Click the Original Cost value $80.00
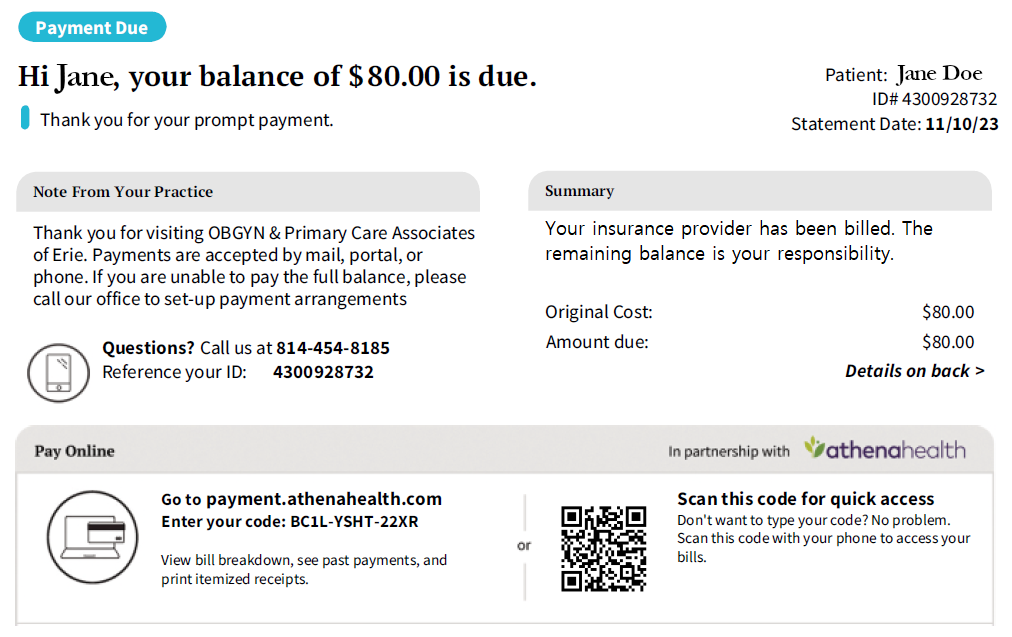The image size is (1012, 637). [x=948, y=312]
